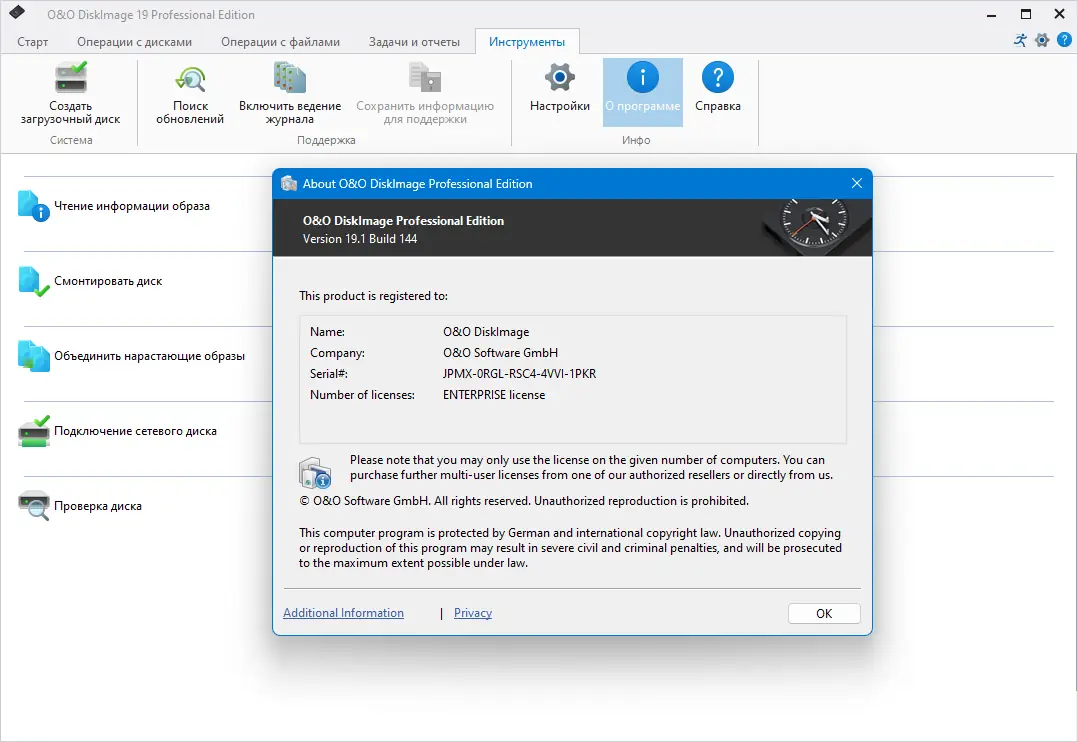The image size is (1078, 742).
Task: Click Сохранить информацию для поддержки icon
Action: point(425,77)
